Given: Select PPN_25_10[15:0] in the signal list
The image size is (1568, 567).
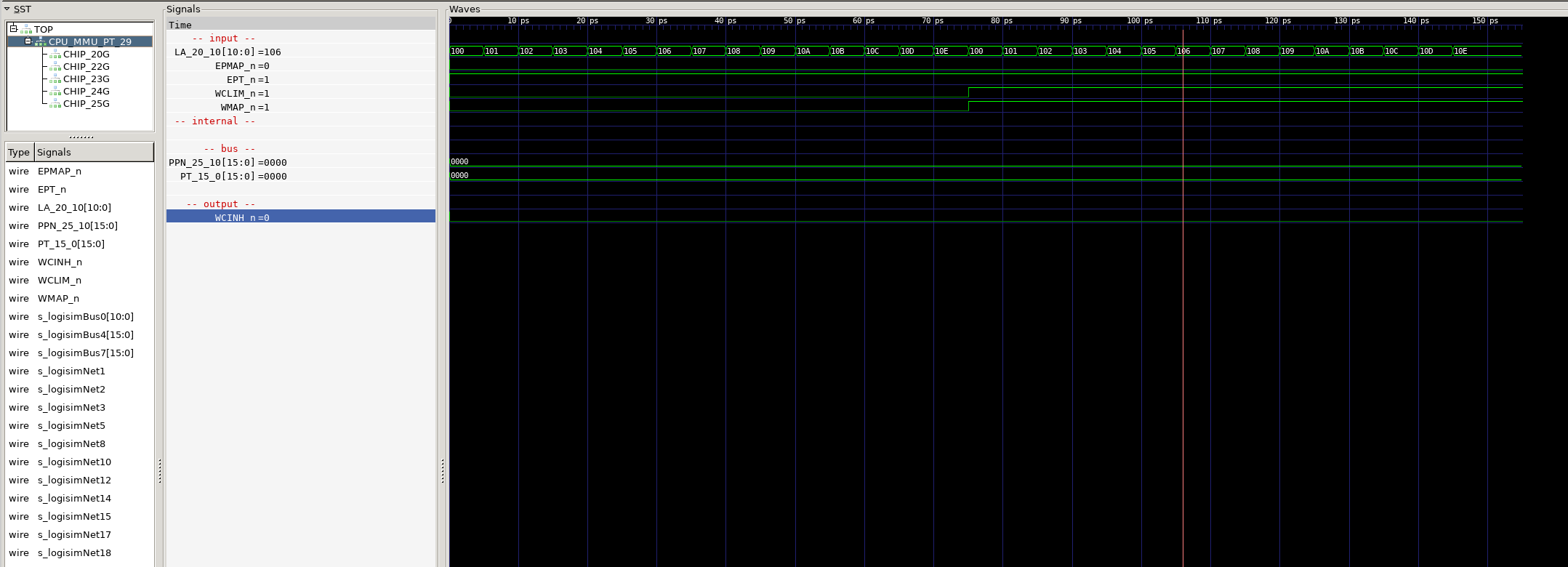Looking at the screenshot, I should (80, 225).
